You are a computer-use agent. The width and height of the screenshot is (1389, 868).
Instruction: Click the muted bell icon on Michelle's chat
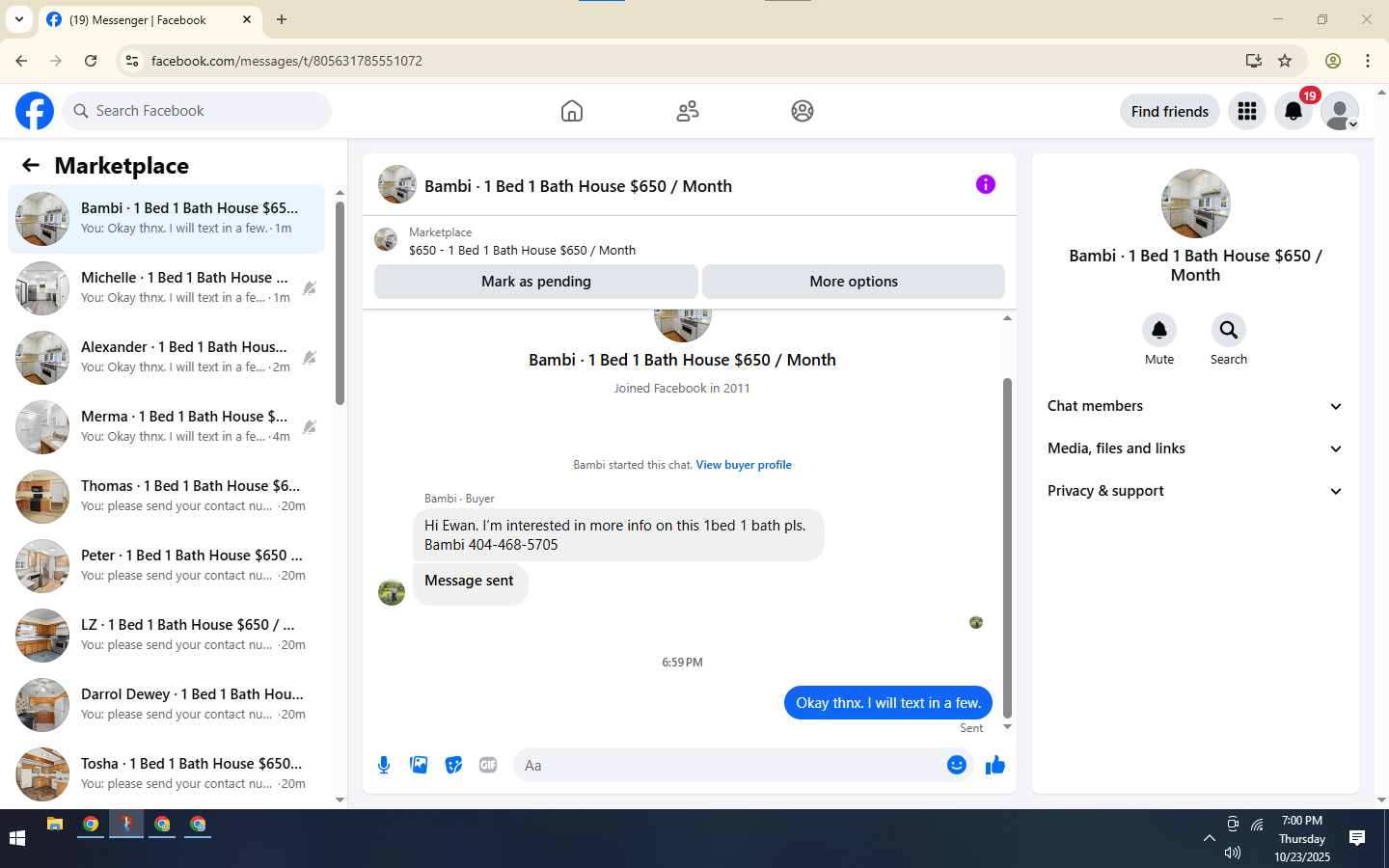pos(310,288)
